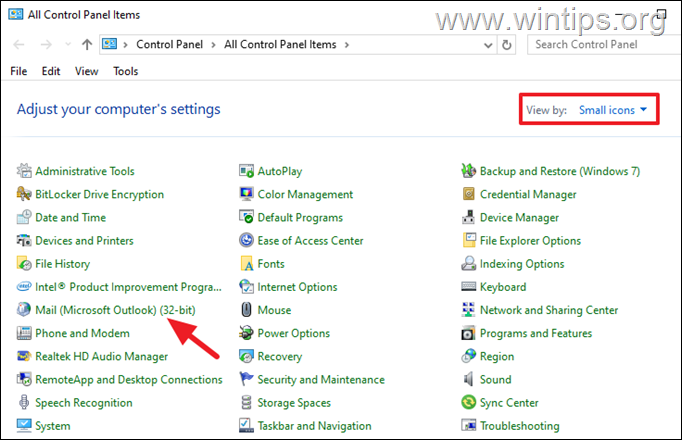
Task: Click the BitLocker Drive Encryption icon
Action: pyautogui.click(x=24, y=194)
